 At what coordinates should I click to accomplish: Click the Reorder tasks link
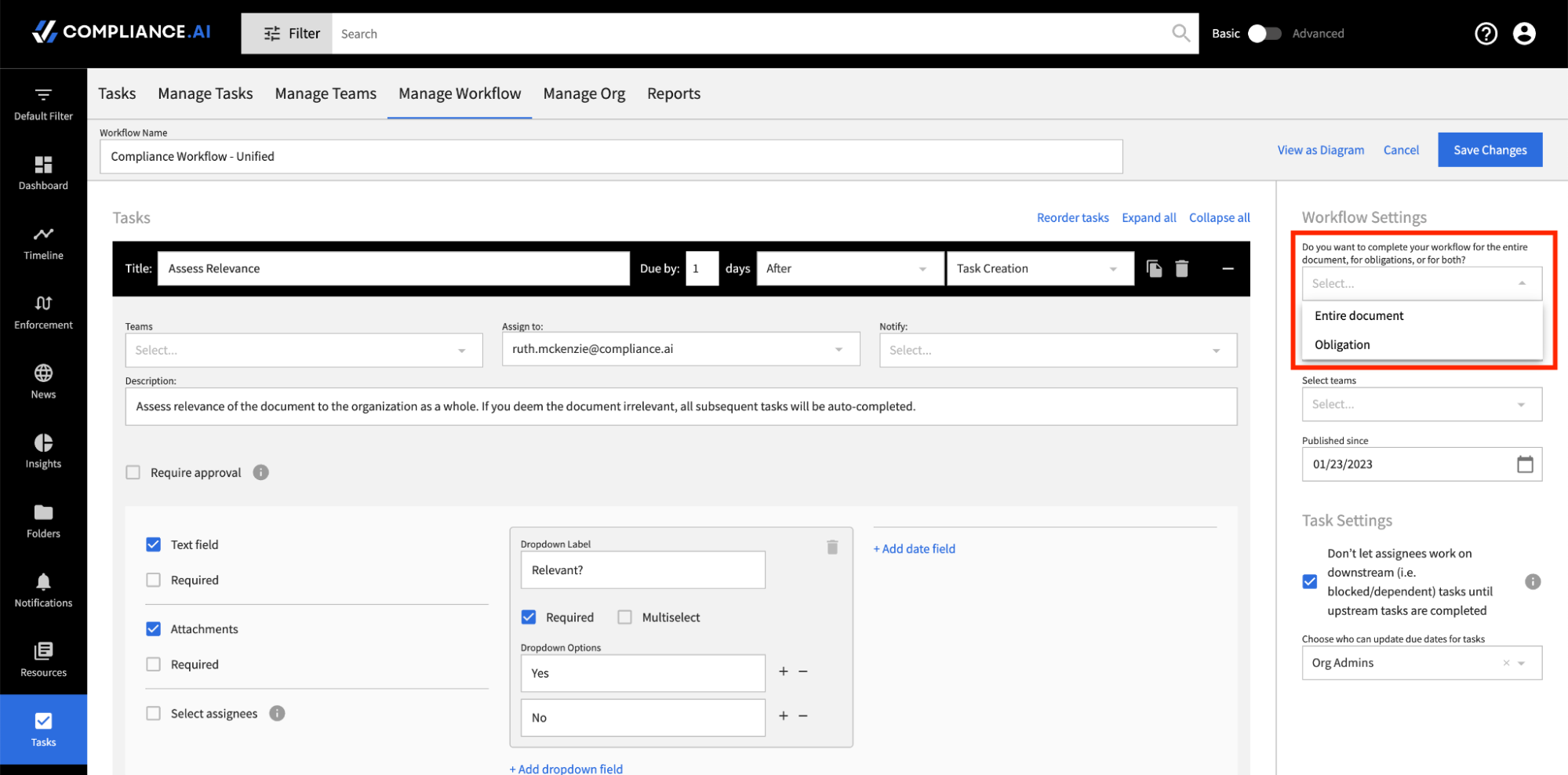(x=1072, y=217)
